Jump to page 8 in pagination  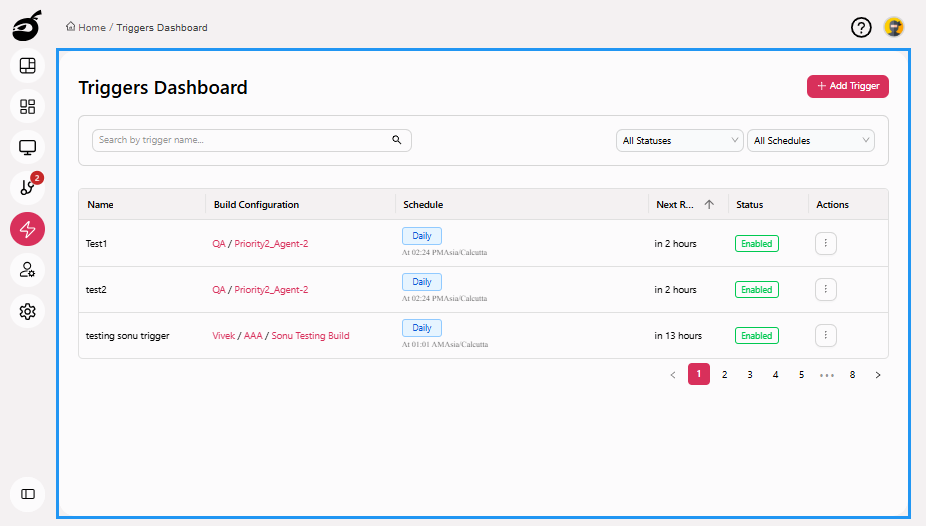coord(852,375)
